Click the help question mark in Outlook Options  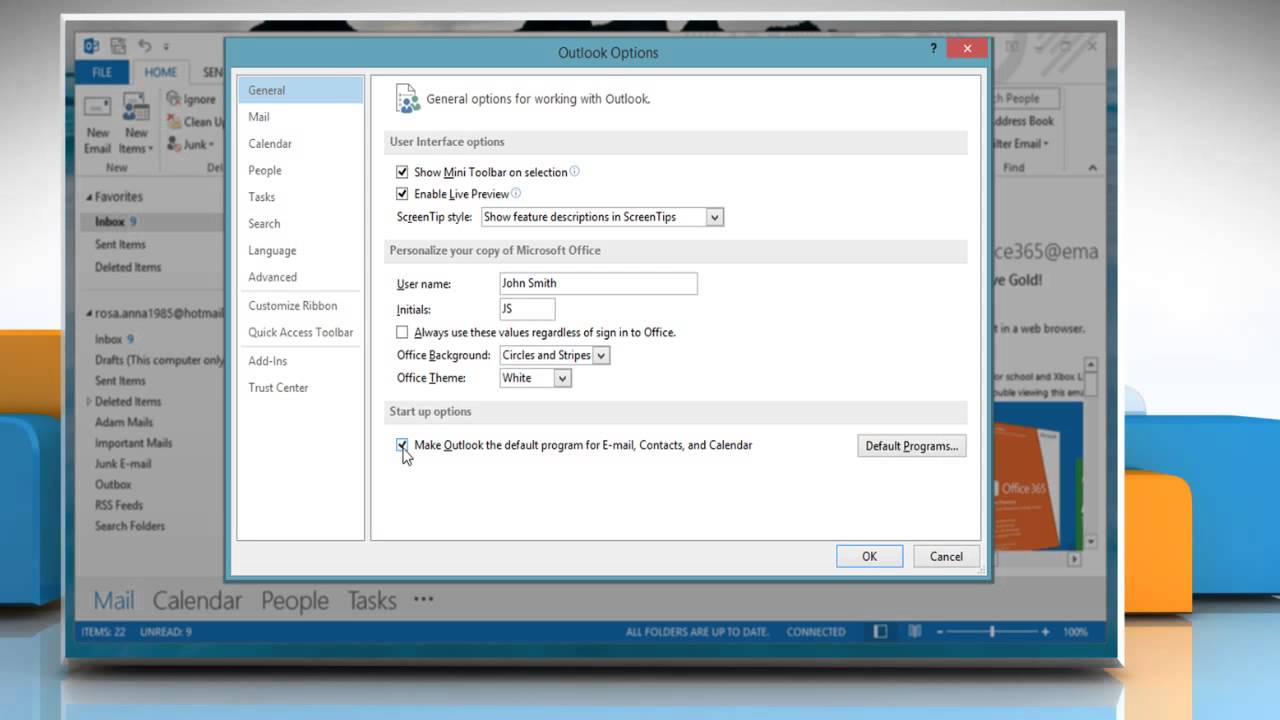933,48
